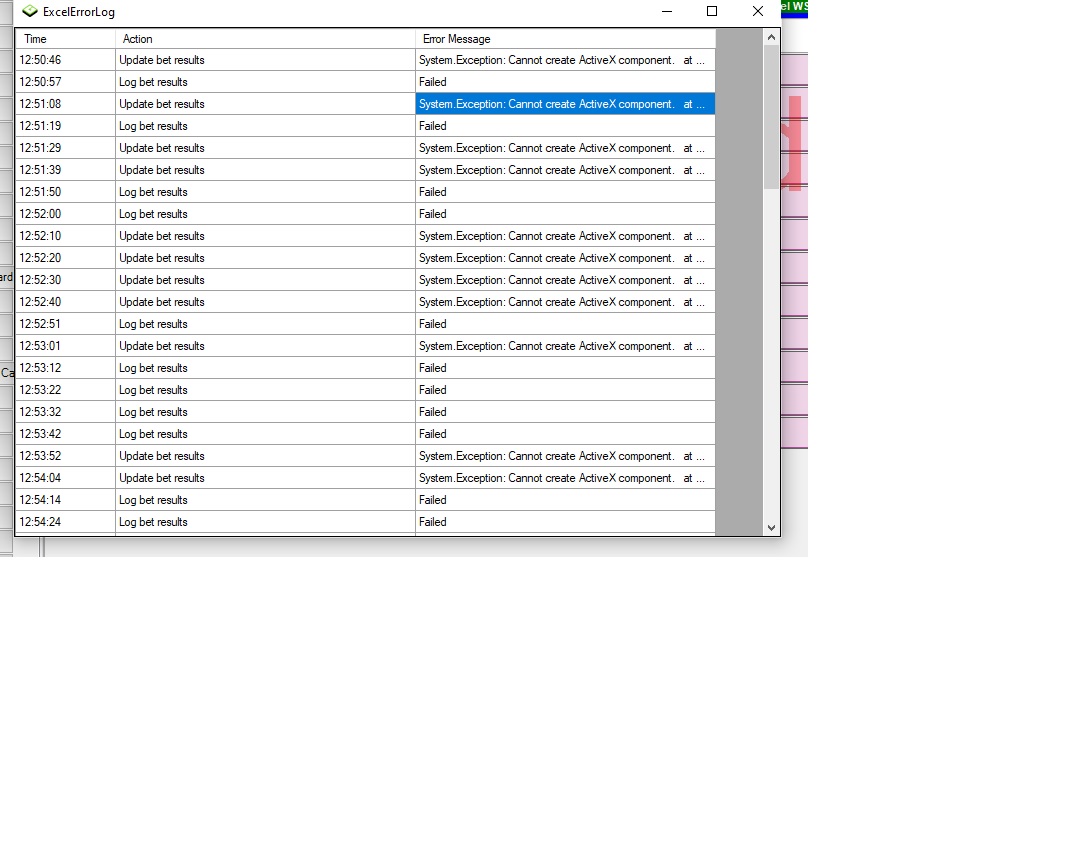This screenshot has width=1083, height=850.
Task: Click the scrollbar down arrow
Action: pos(771,527)
